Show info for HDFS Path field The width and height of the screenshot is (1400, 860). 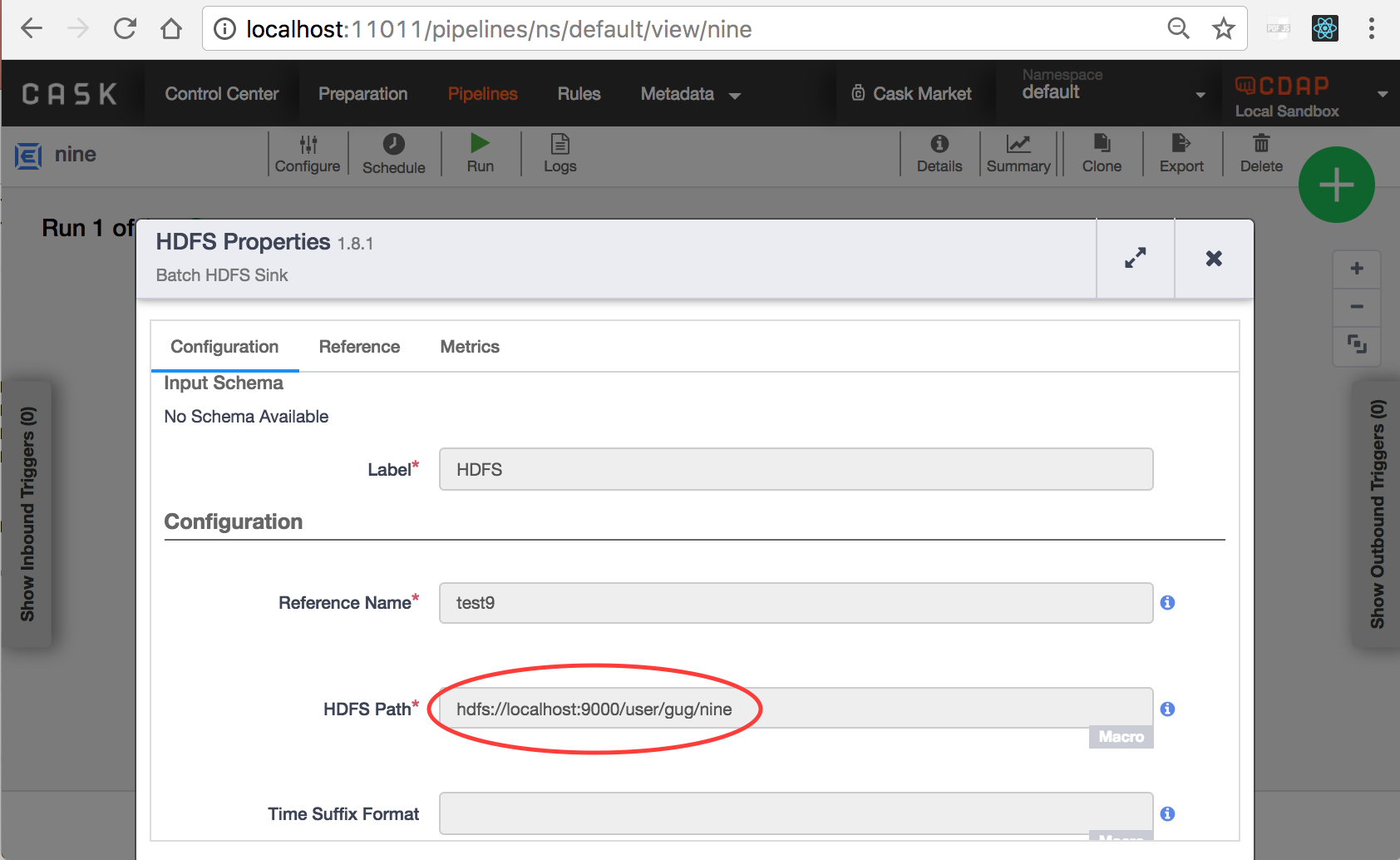pyautogui.click(x=1167, y=709)
